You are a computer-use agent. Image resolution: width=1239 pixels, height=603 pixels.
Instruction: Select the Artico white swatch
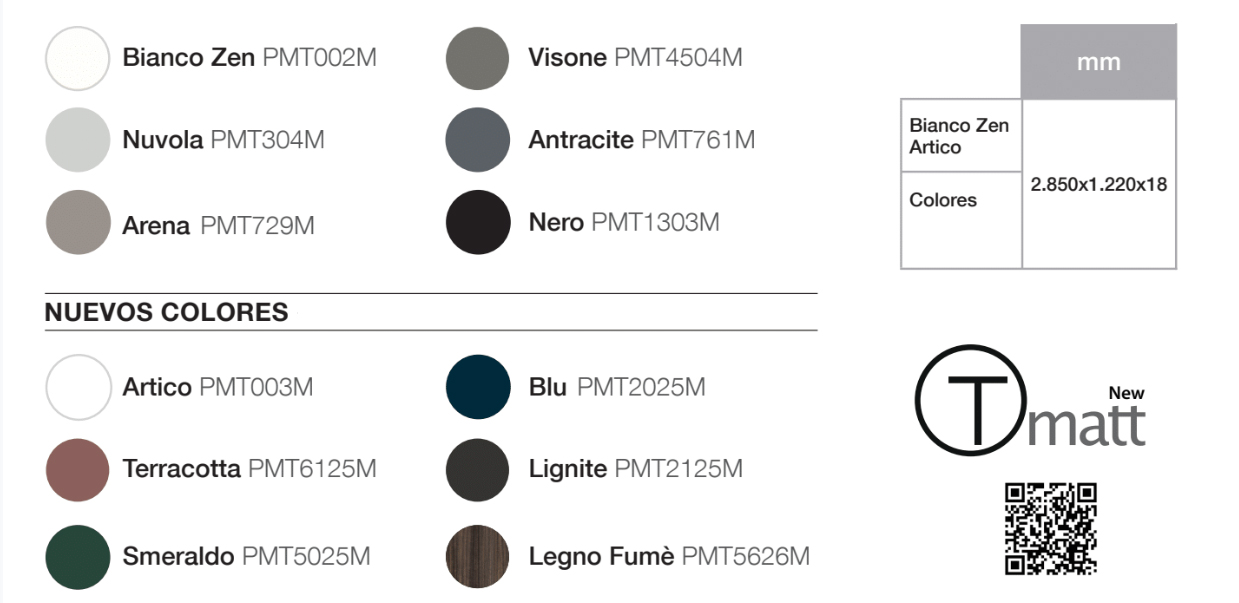[78, 387]
